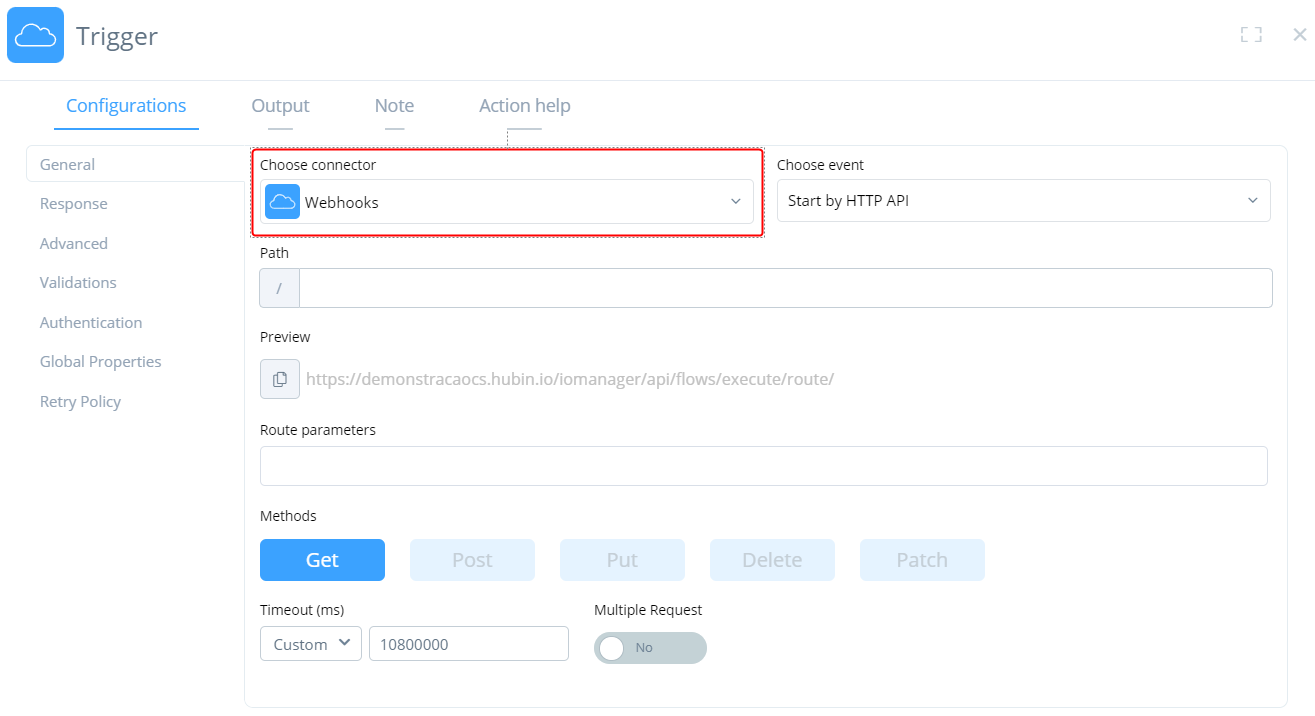1315x716 pixels.
Task: Turn Multiple Request switch to Yes
Action: coord(649,647)
